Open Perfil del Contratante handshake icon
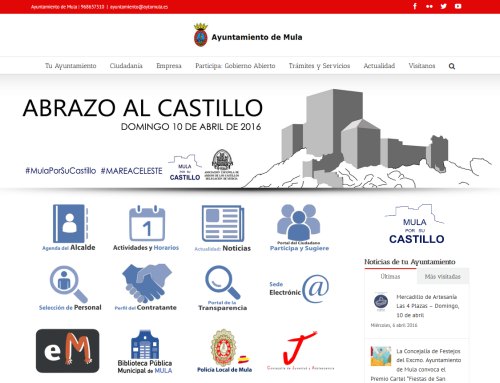Viewport: 500px width, 383px height. point(146,288)
